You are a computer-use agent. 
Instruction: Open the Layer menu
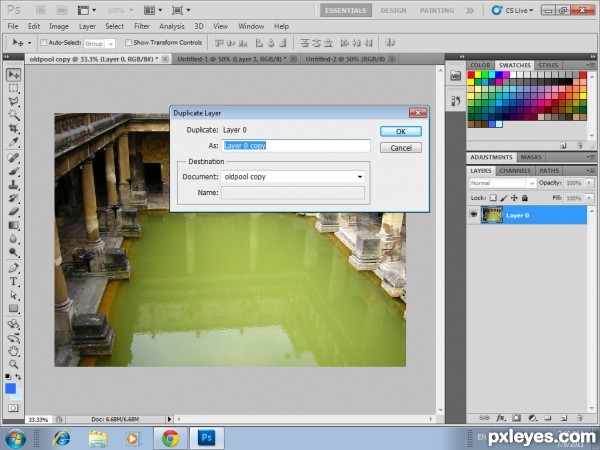pyautogui.click(x=87, y=26)
